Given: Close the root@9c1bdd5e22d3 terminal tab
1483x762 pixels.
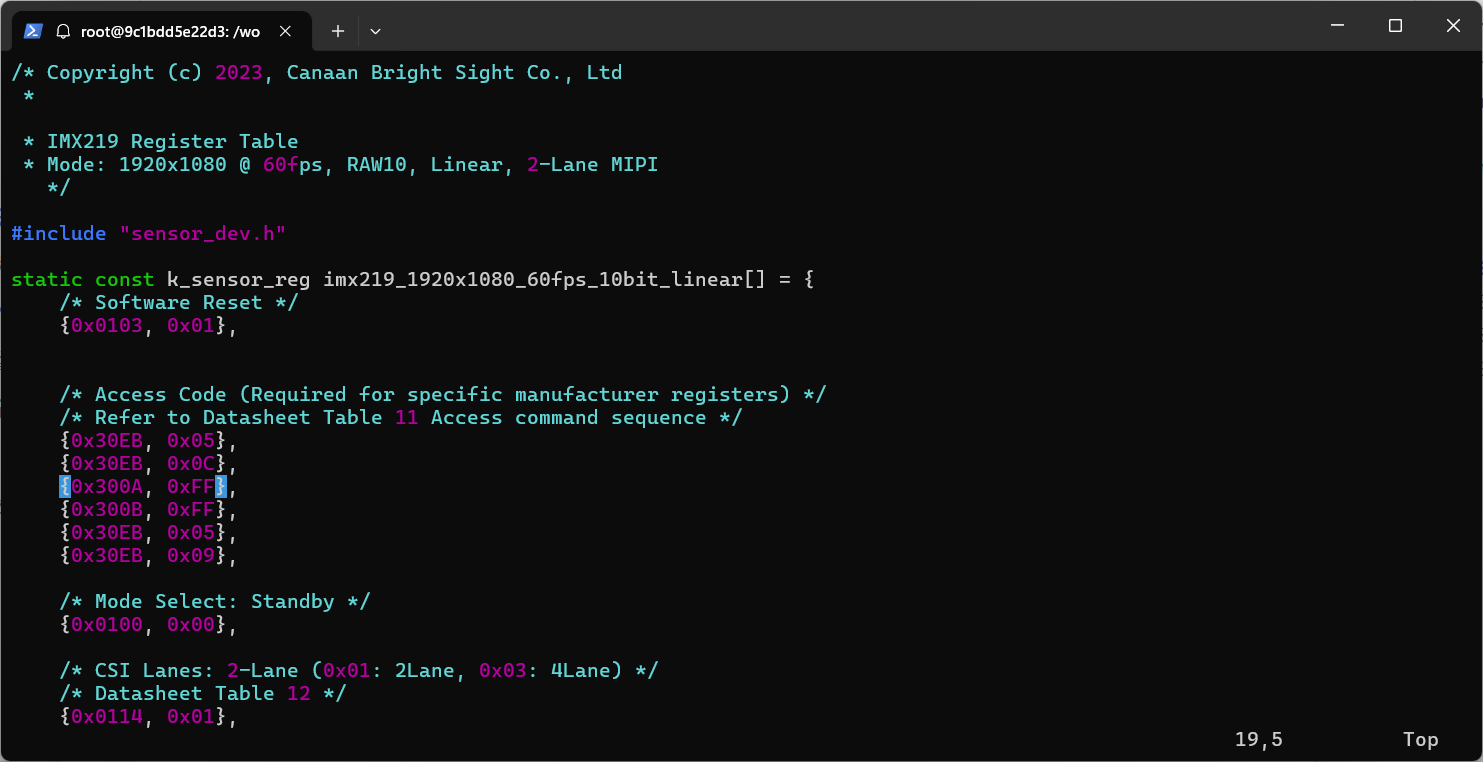Looking at the screenshot, I should 285,31.
